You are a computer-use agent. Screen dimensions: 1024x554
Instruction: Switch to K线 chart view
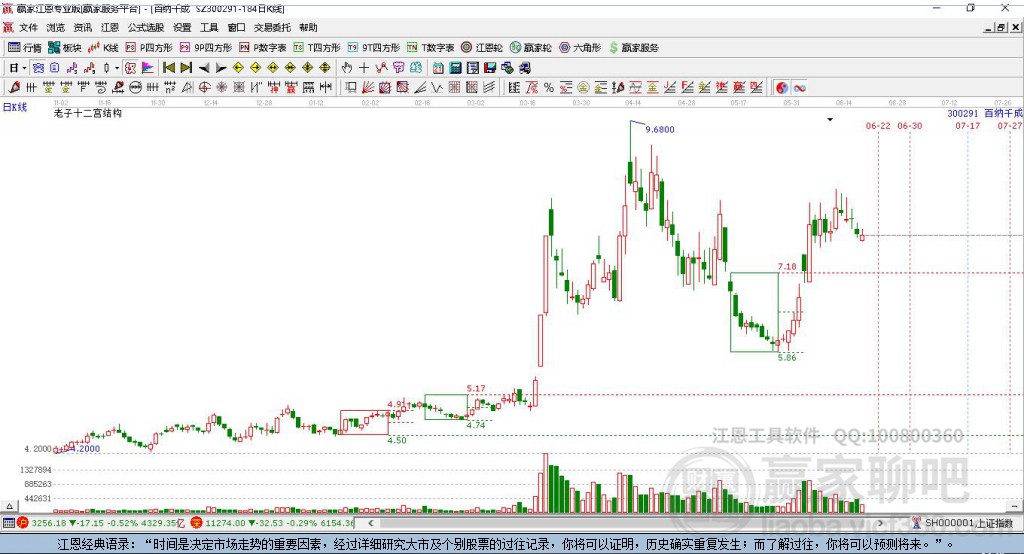click(103, 48)
